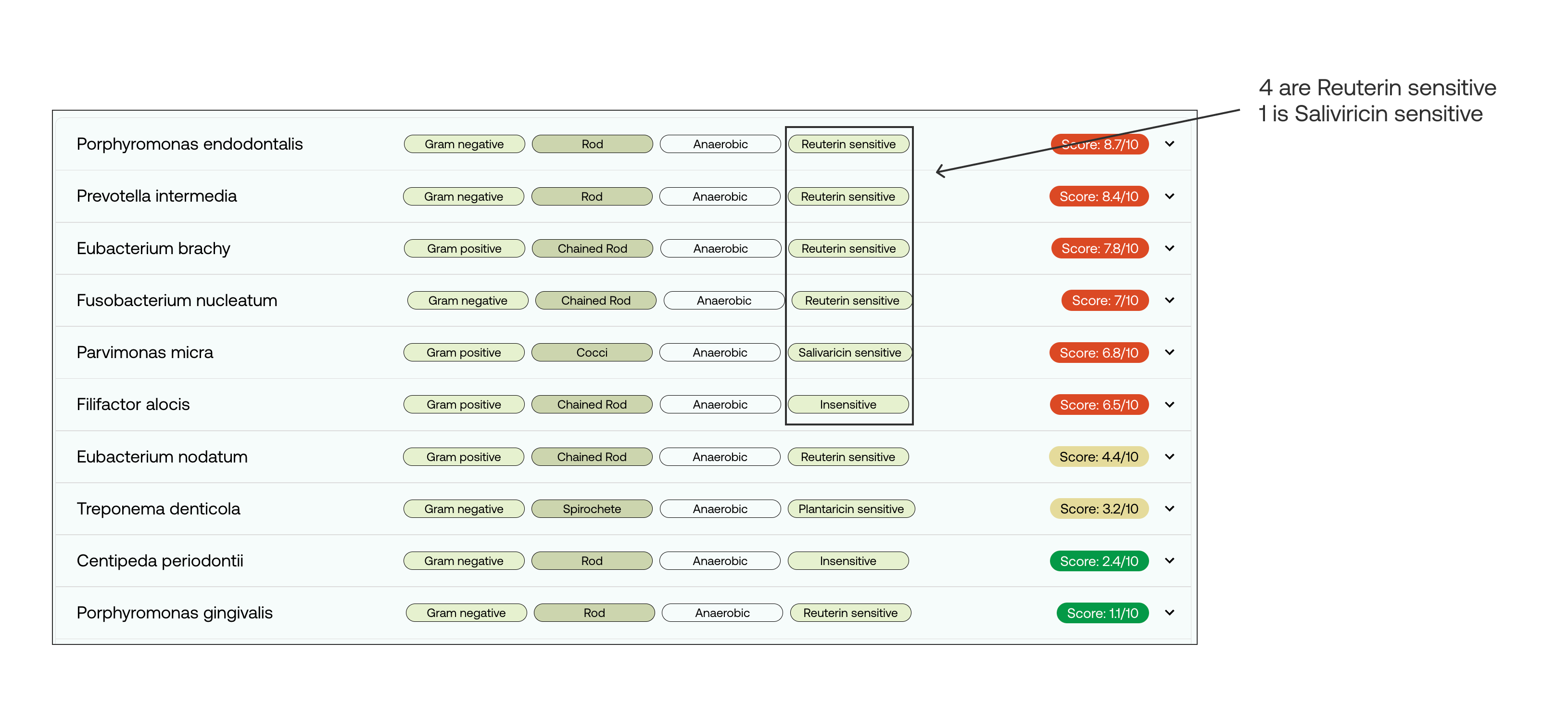
Task: Open the Eubacterium nodatum row name
Action: (x=162, y=457)
